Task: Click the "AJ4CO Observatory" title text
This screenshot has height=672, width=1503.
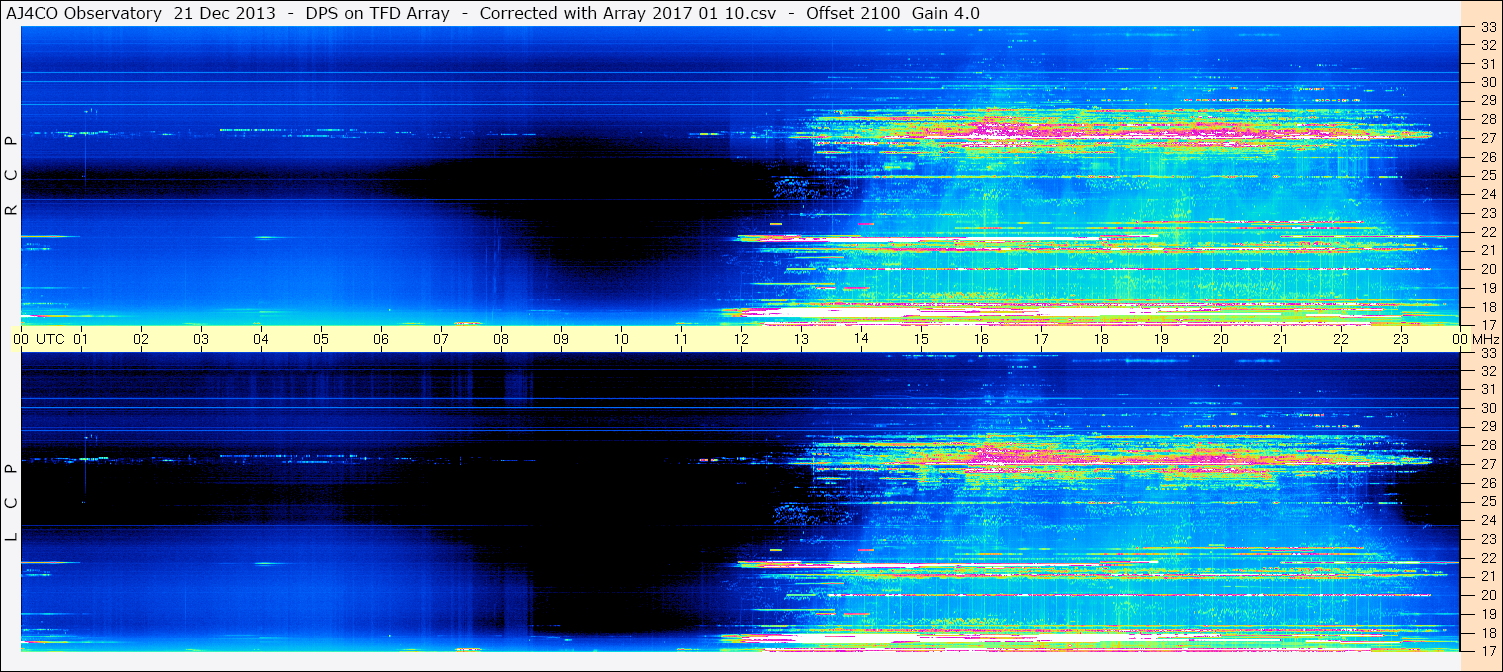Action: 84,13
